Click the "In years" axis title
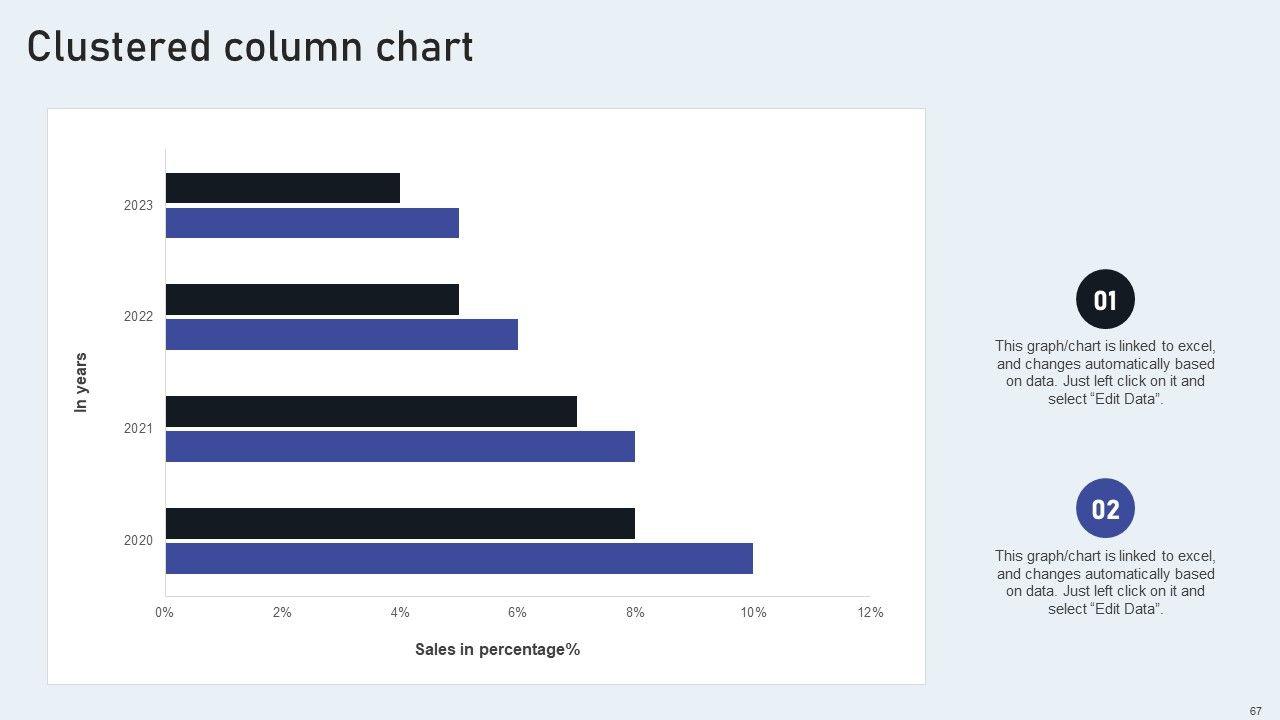The image size is (1280, 720). [82, 382]
